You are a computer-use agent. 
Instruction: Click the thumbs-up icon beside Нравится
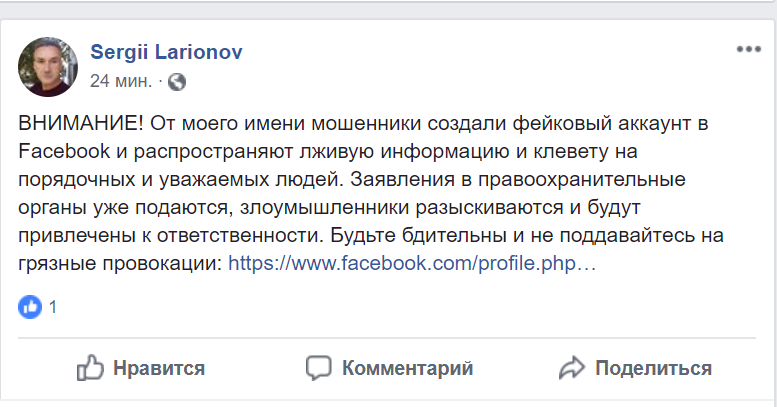[x=91, y=368]
